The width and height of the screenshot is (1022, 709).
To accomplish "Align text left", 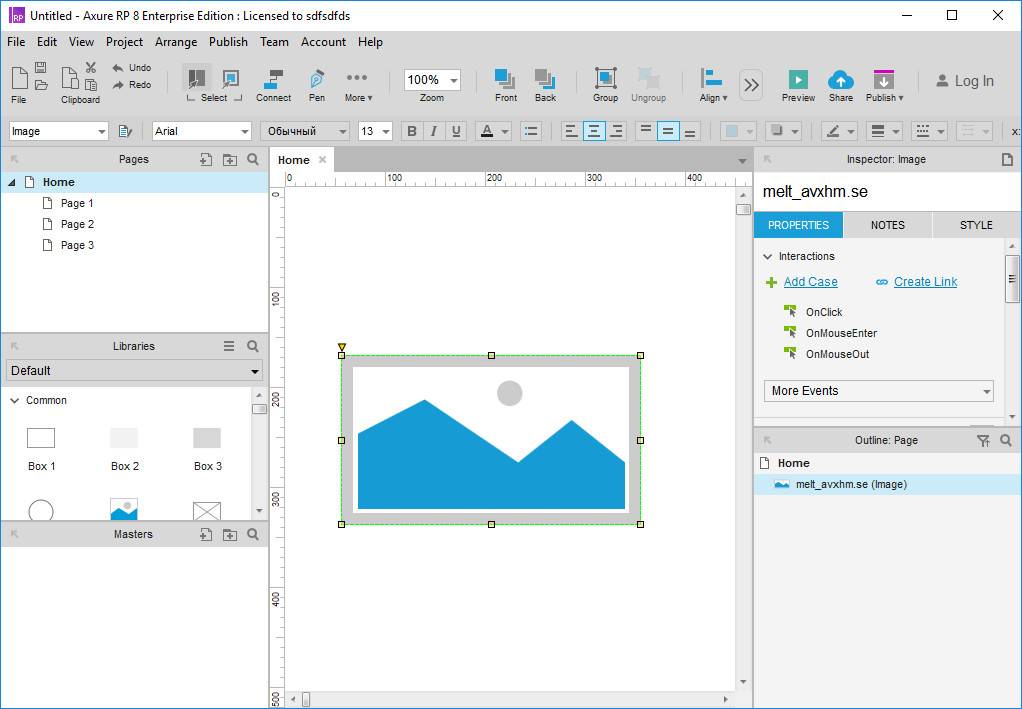I will 572,131.
